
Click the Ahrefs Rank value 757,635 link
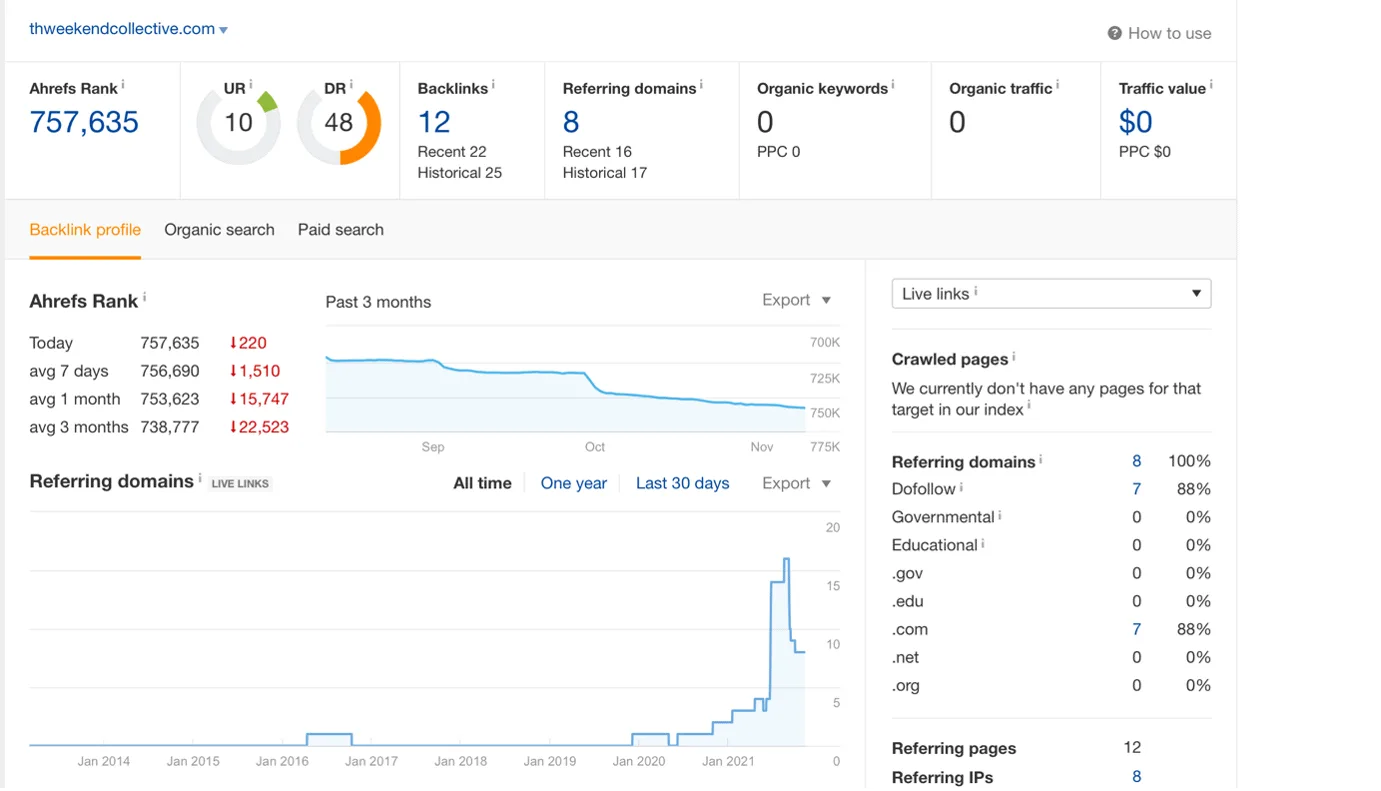click(84, 122)
